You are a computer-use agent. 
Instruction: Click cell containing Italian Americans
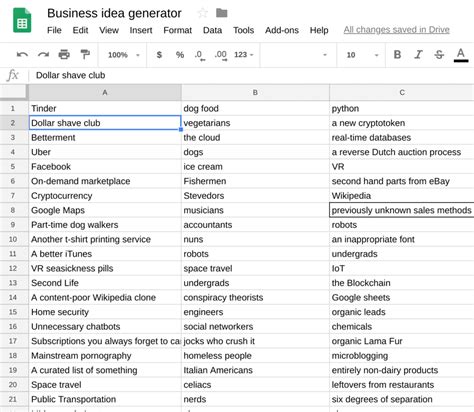coord(255,370)
